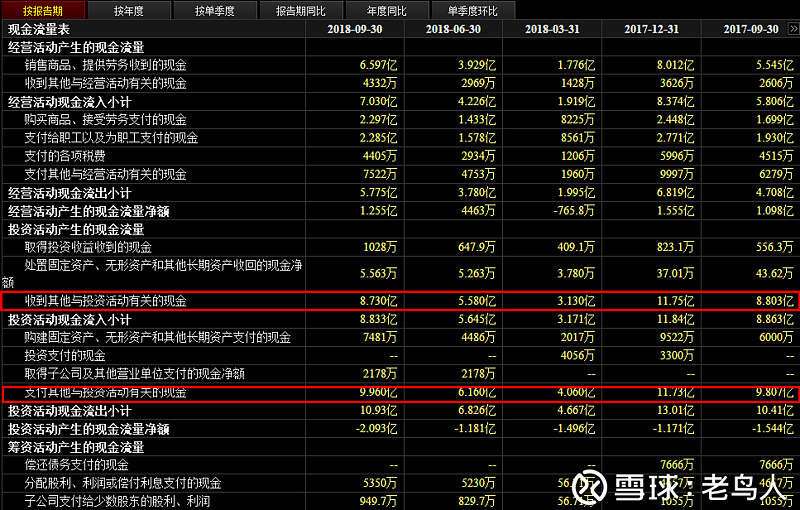Click the value 1.255亿 net operating cash
Image resolution: width=800 pixels, height=510 pixels.
(x=378, y=211)
